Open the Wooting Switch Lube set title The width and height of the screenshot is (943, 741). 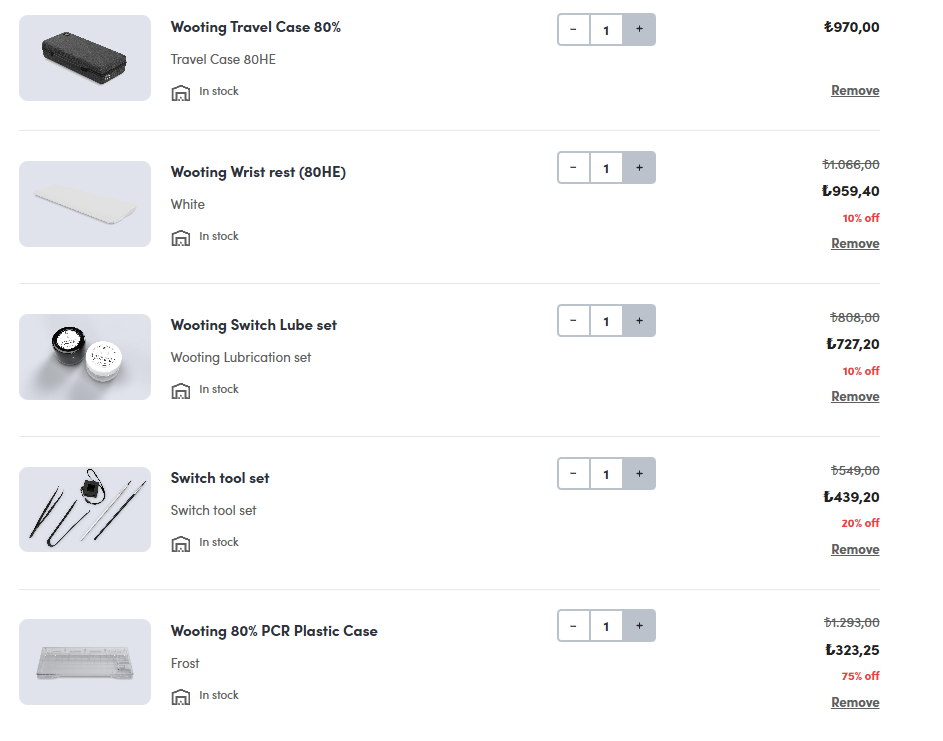[254, 325]
